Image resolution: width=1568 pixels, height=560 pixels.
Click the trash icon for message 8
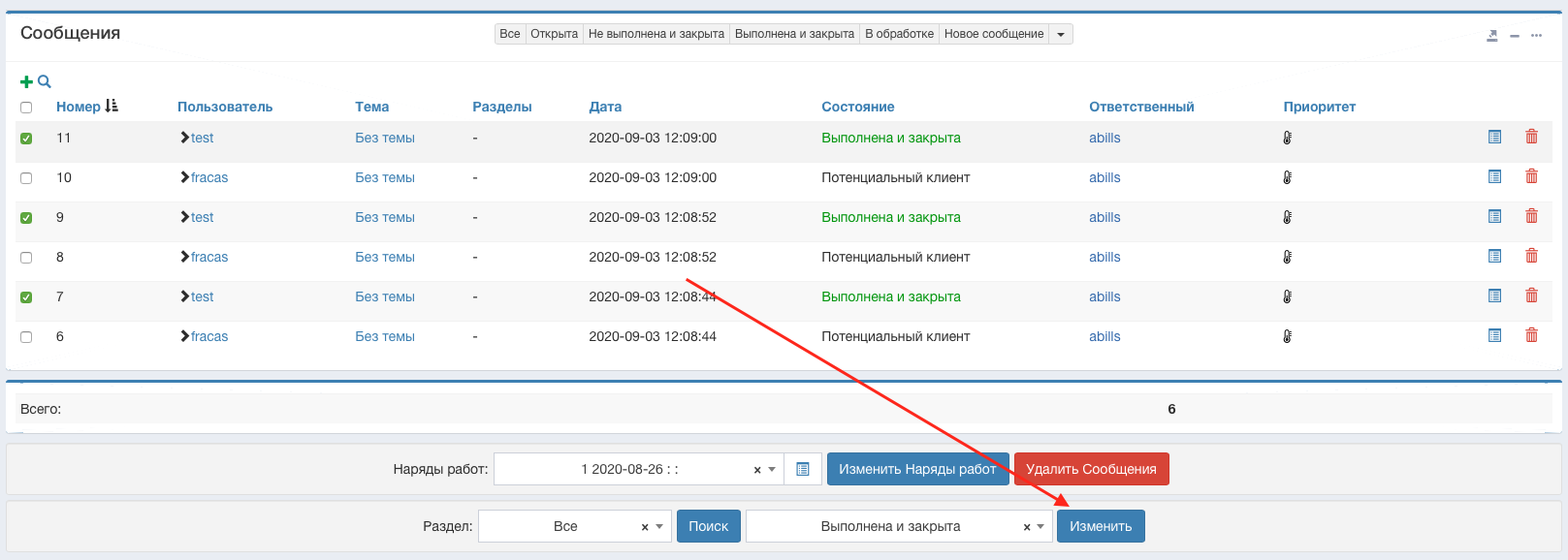[x=1531, y=256]
